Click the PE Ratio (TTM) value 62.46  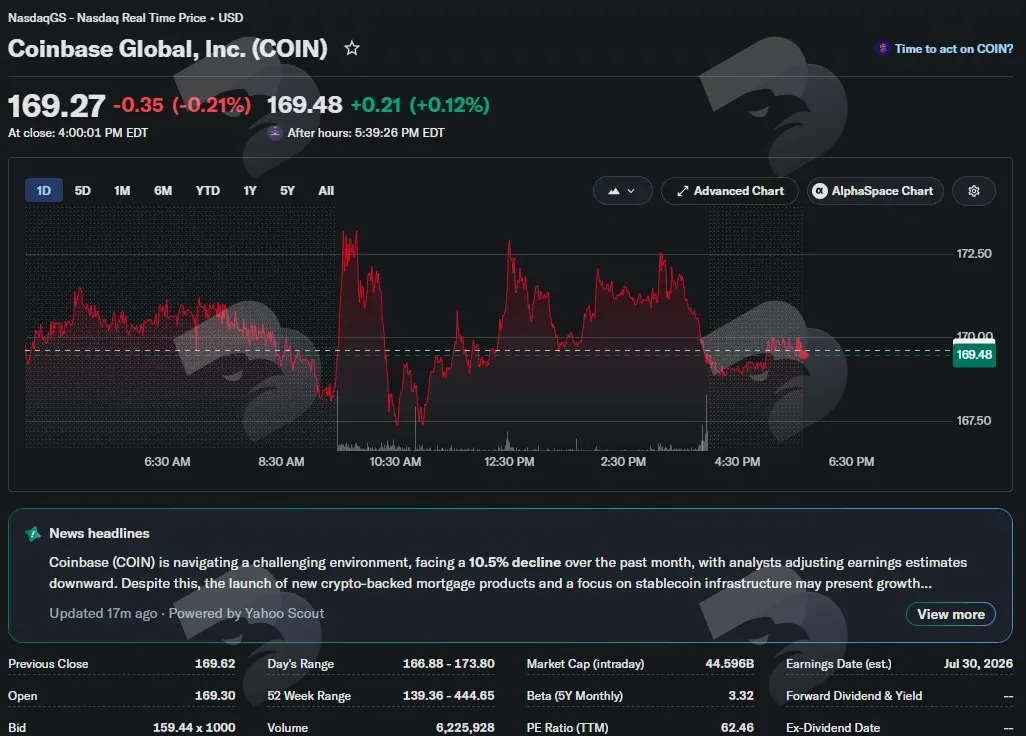(x=737, y=727)
